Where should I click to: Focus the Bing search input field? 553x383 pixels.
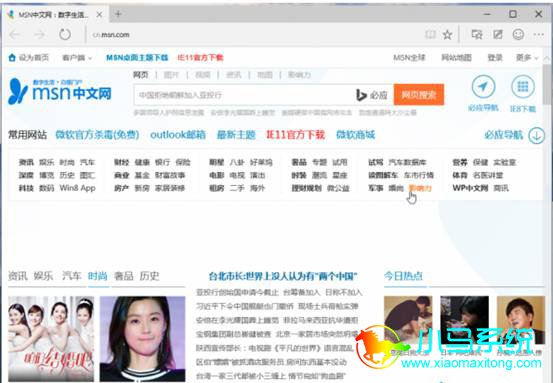244,95
